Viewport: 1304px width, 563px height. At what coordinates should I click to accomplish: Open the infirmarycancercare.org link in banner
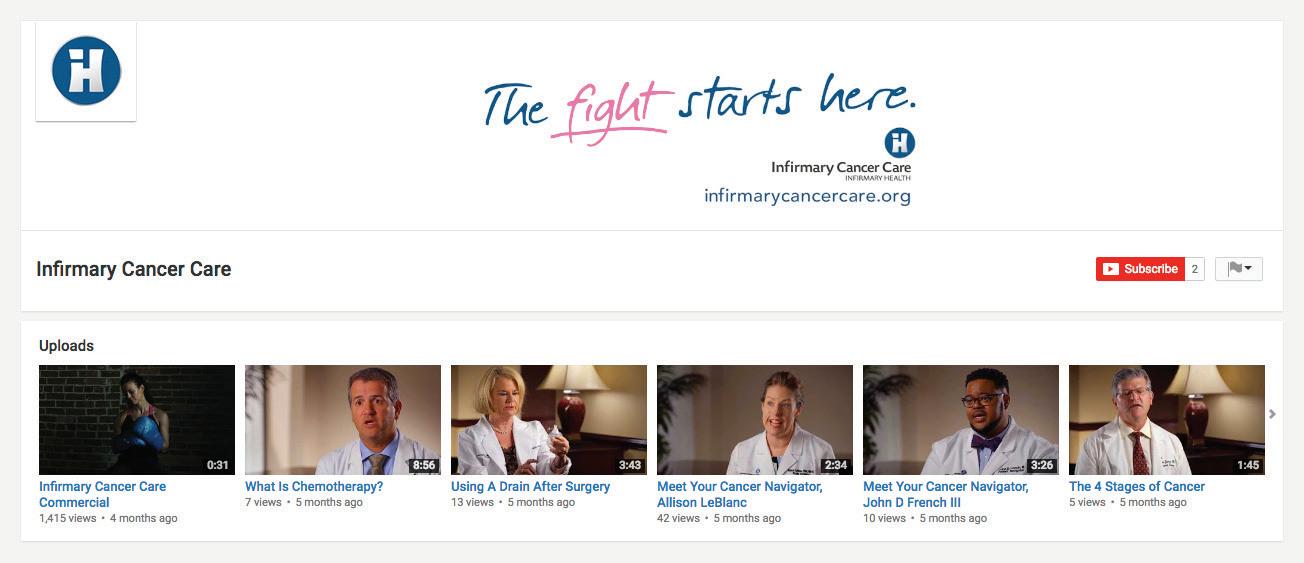tap(807, 196)
